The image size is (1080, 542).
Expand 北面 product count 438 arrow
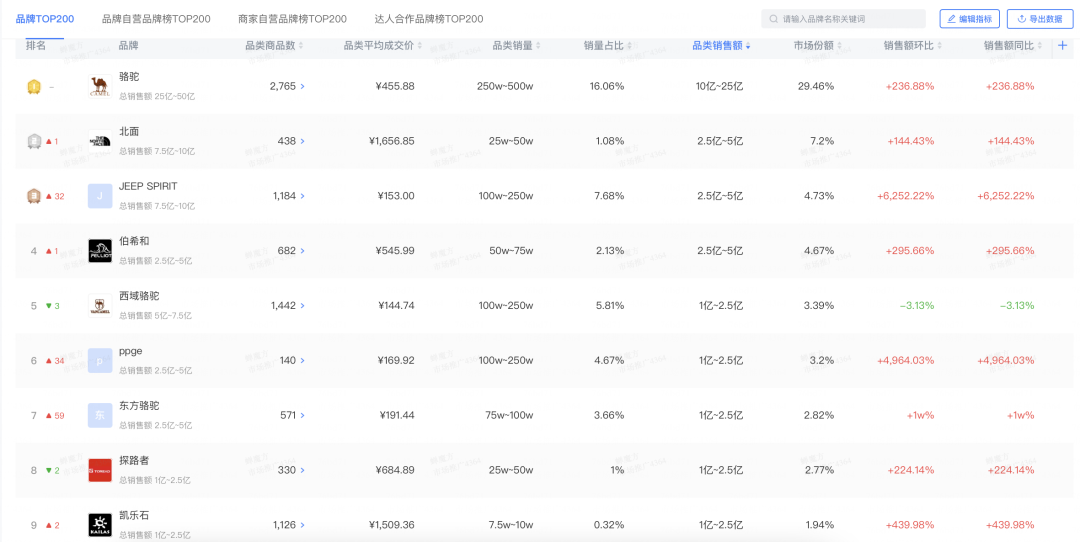click(x=302, y=141)
